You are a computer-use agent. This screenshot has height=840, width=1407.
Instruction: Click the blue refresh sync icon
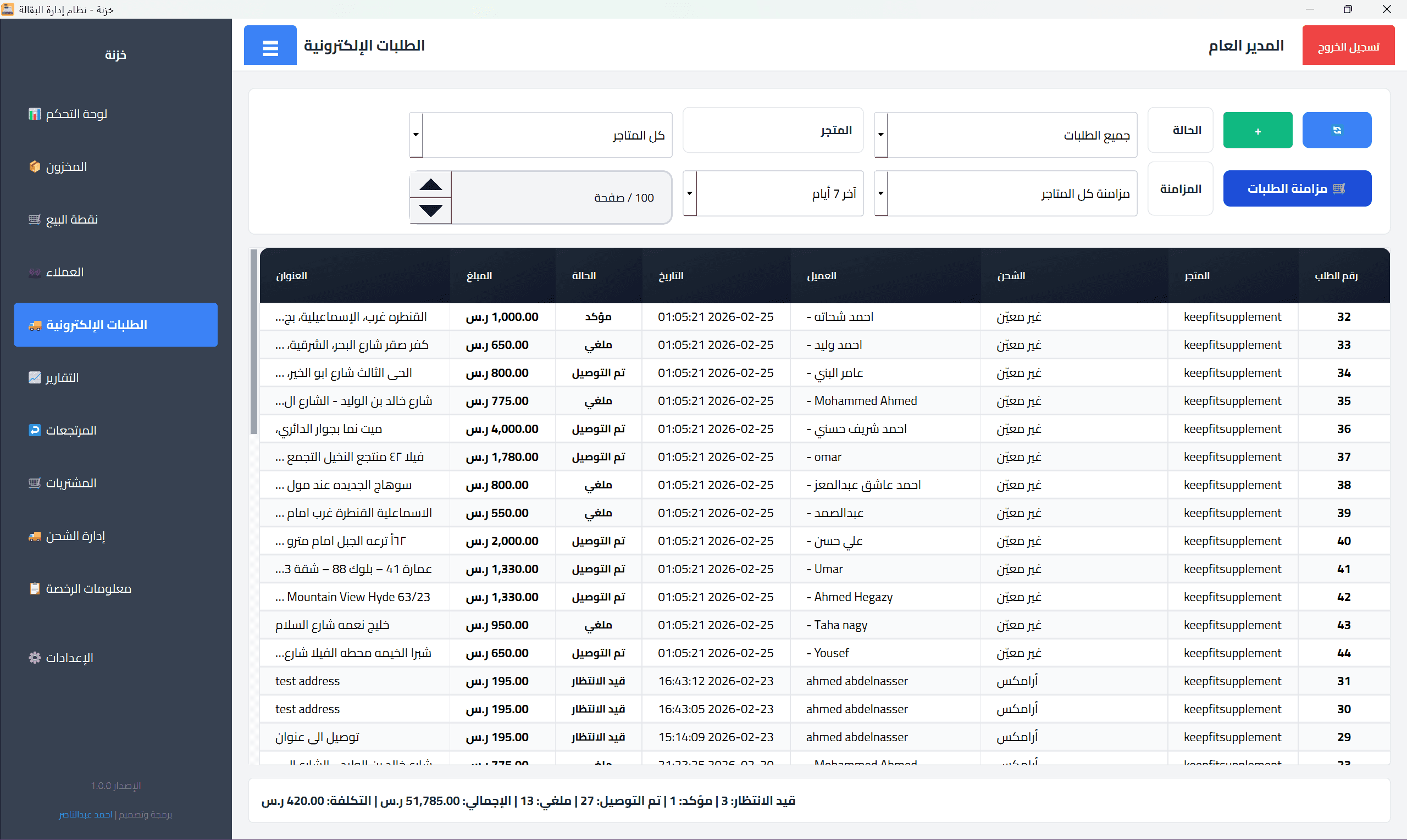pyautogui.click(x=1337, y=130)
